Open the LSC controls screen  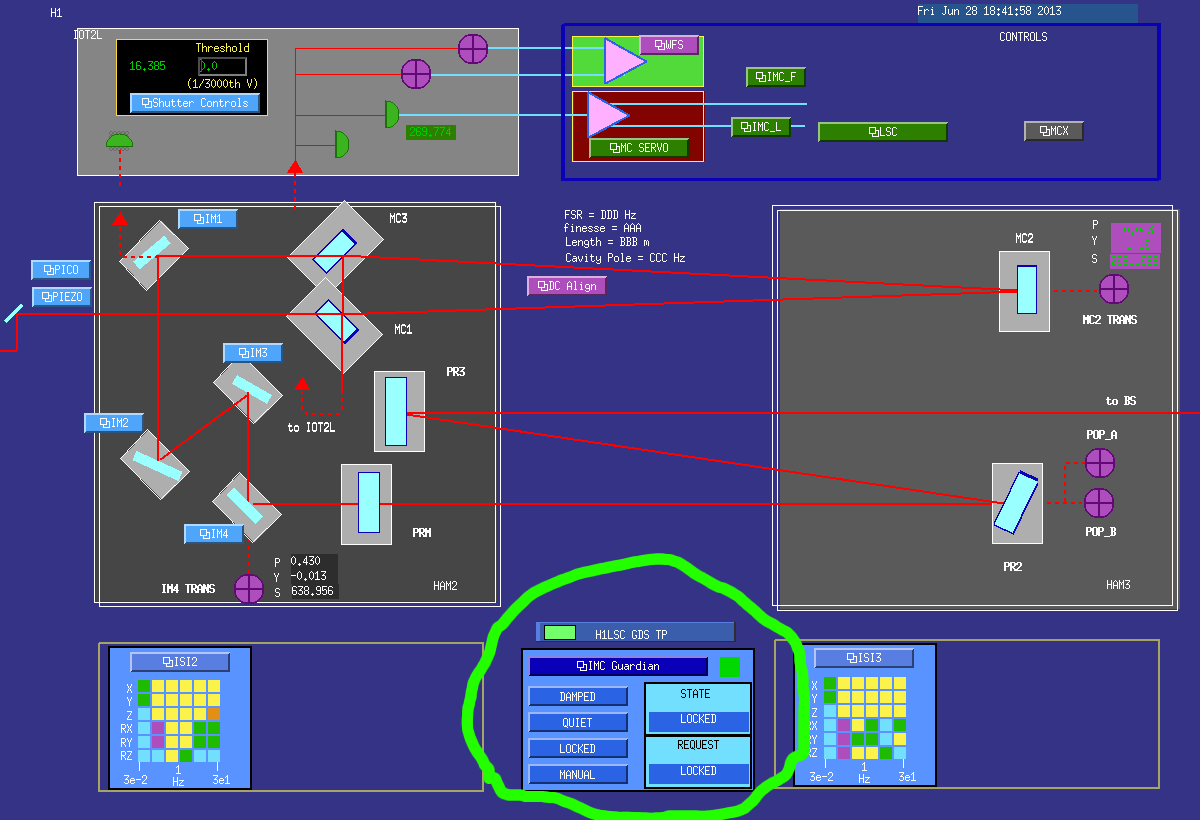click(x=882, y=132)
